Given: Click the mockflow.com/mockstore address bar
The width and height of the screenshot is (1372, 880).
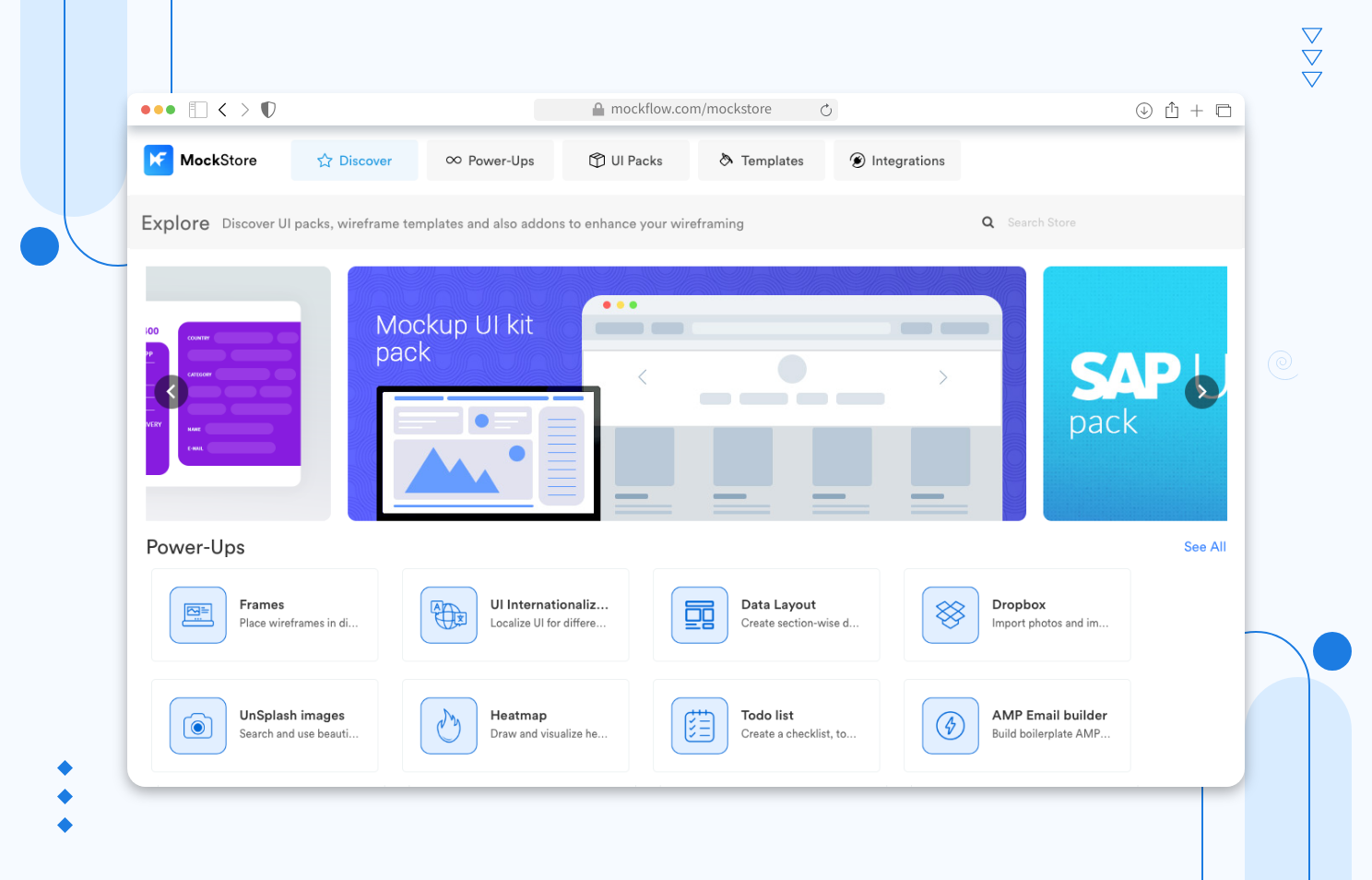Looking at the screenshot, I should 686,110.
